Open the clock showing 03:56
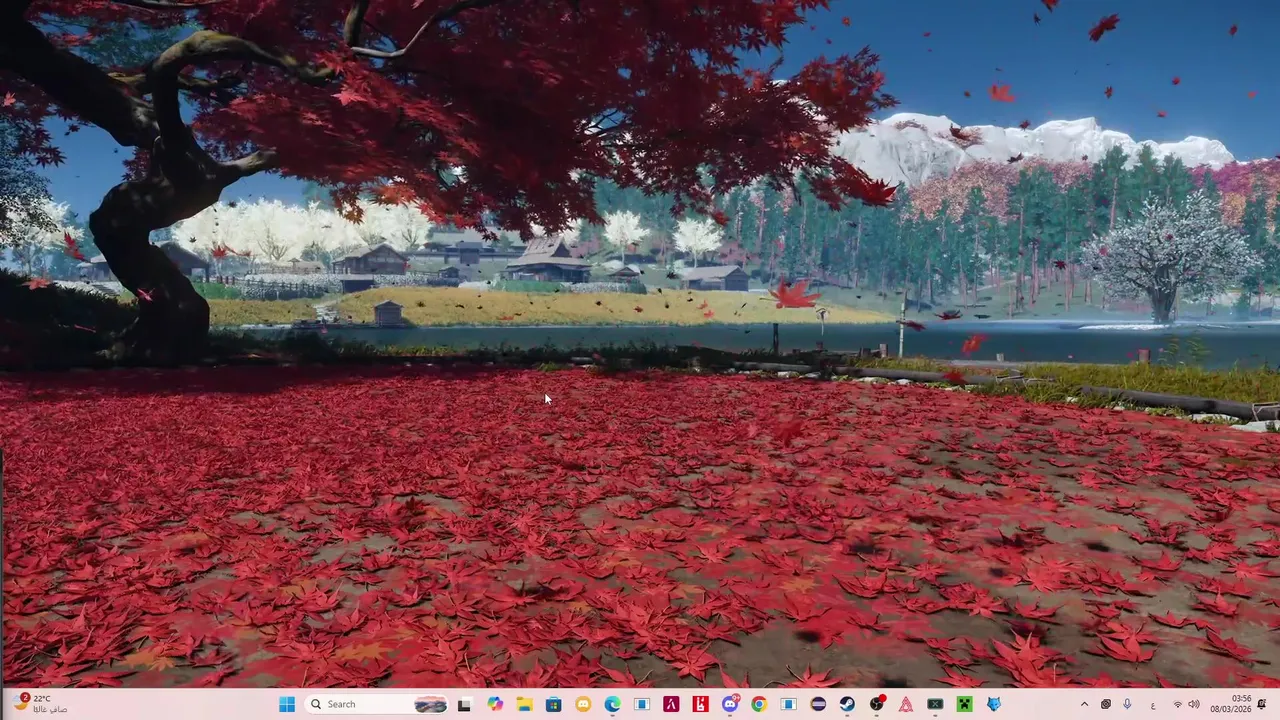1280x720 pixels. (1231, 704)
